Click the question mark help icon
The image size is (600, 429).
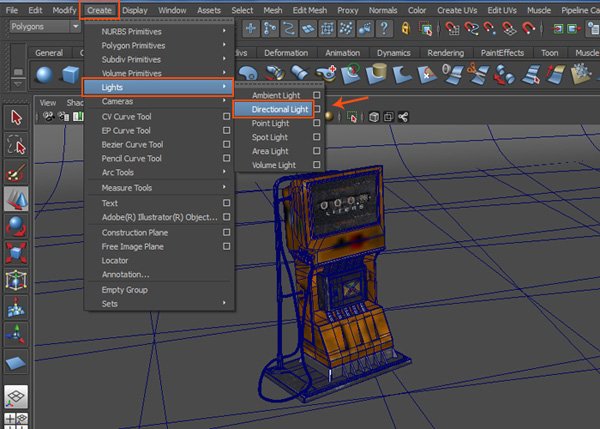[x=384, y=29]
